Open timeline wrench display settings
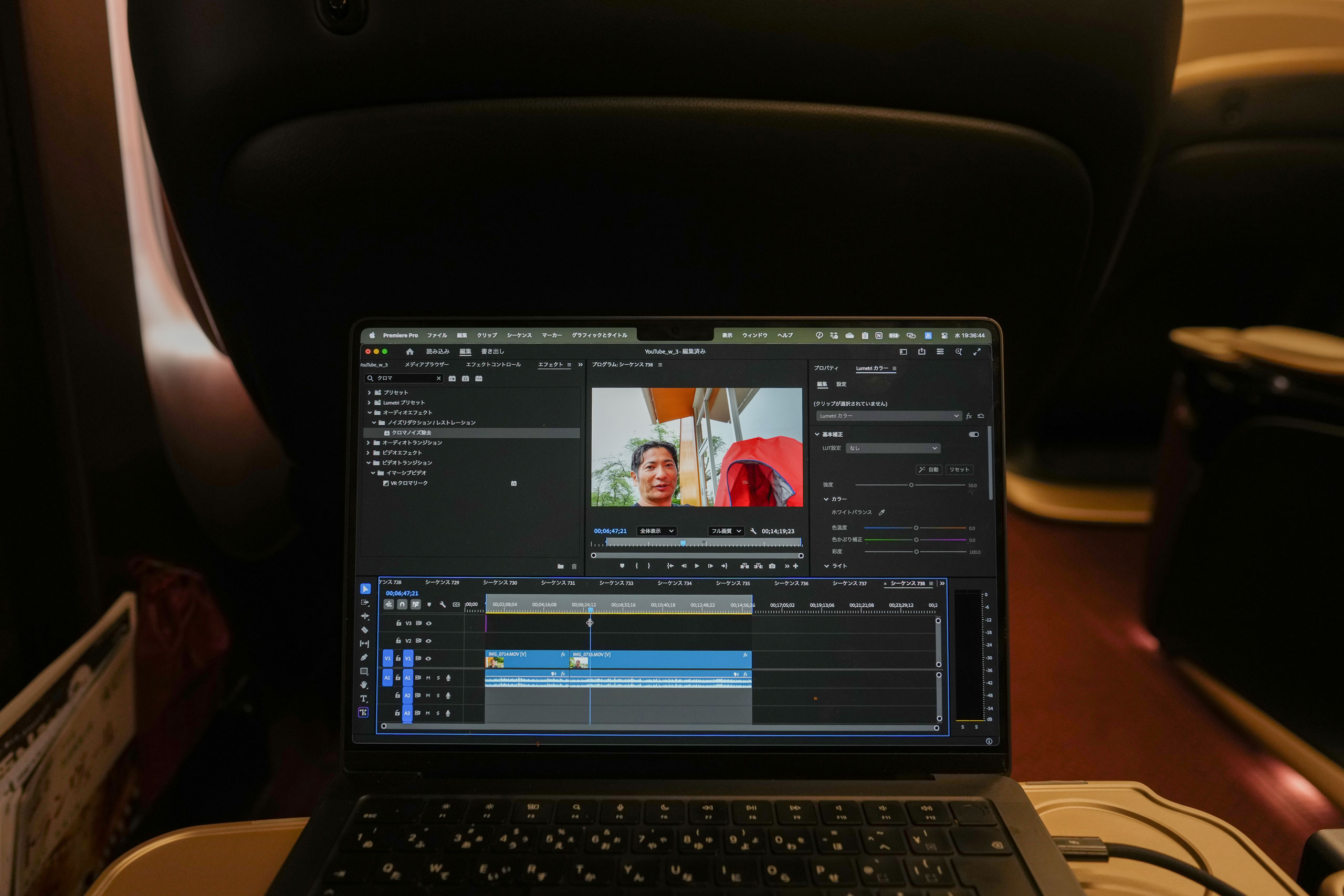Screen dimensions: 1344x896 pyautogui.click(x=442, y=604)
